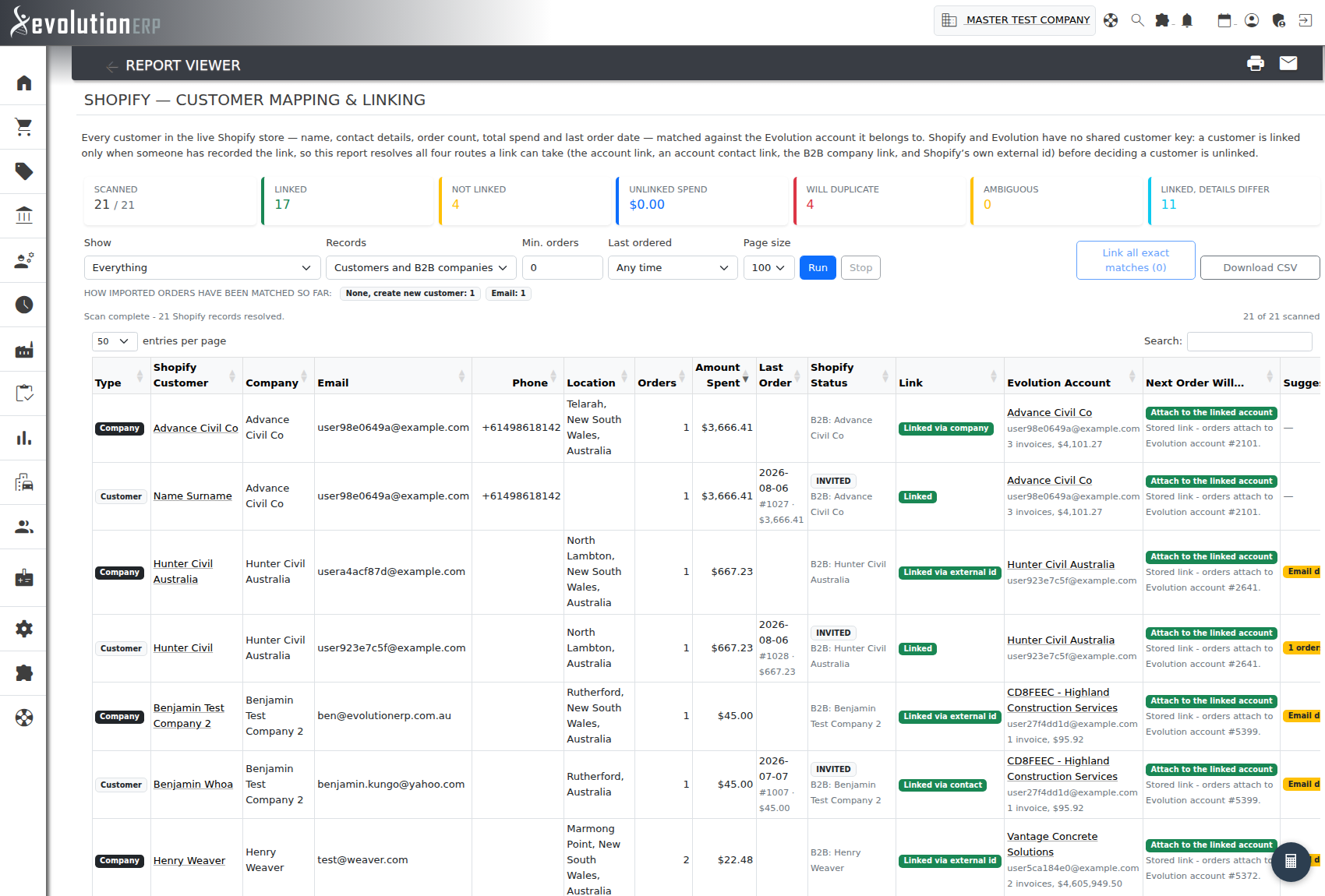Sort by Location column header
This screenshot has height=896, width=1325.
(598, 376)
